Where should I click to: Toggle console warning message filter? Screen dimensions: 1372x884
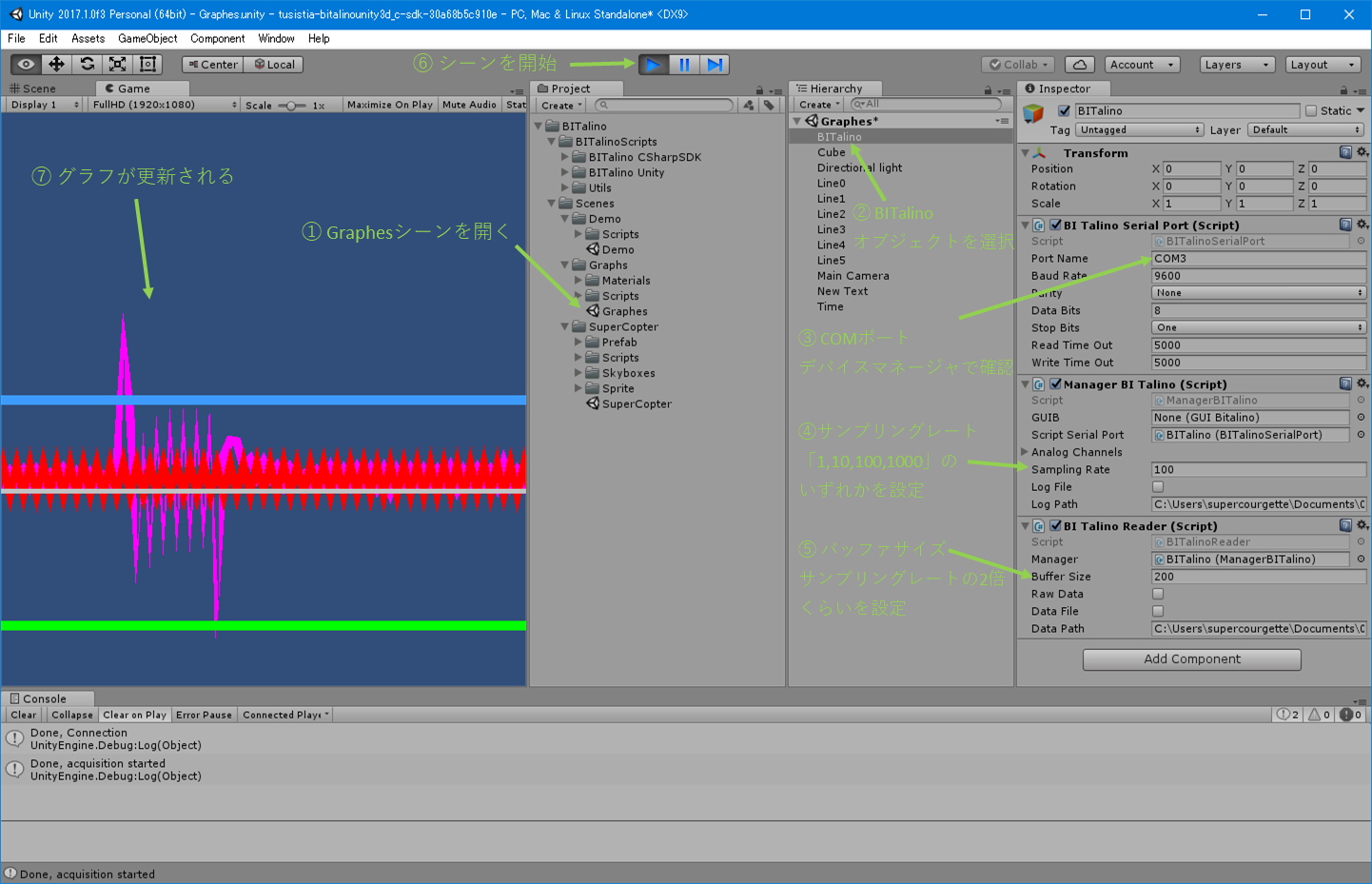click(1320, 715)
